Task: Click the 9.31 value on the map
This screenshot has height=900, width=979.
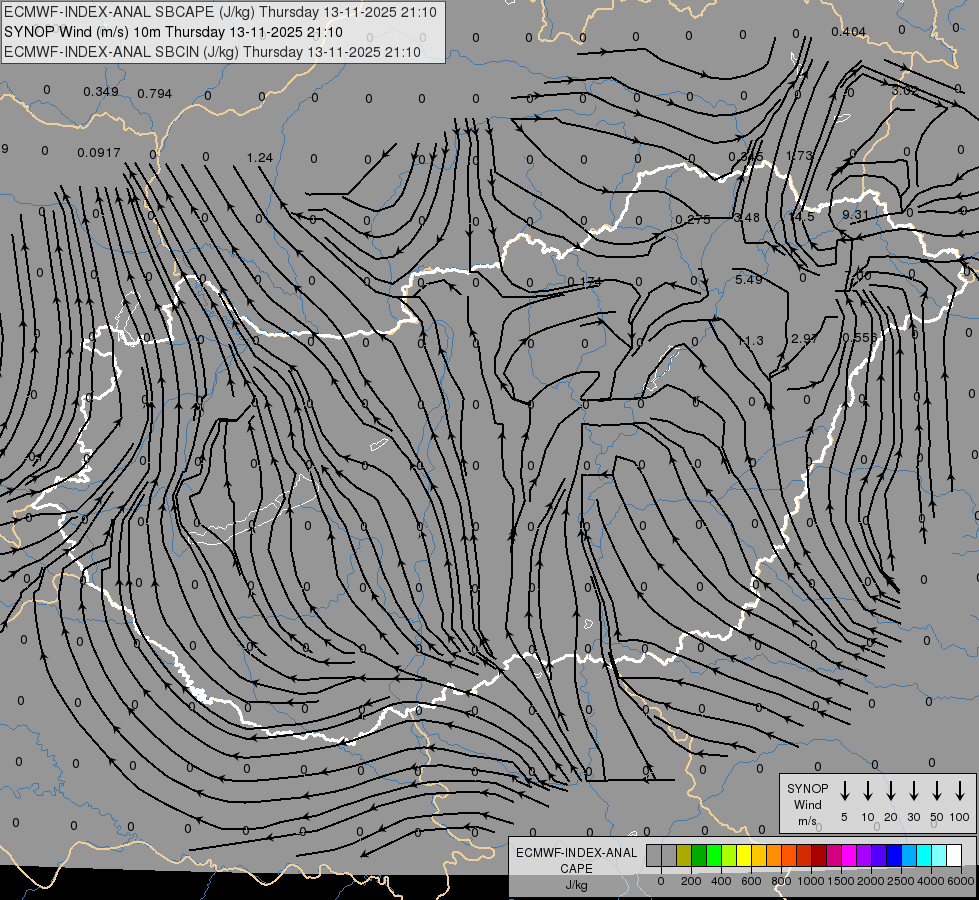Action: point(855,215)
